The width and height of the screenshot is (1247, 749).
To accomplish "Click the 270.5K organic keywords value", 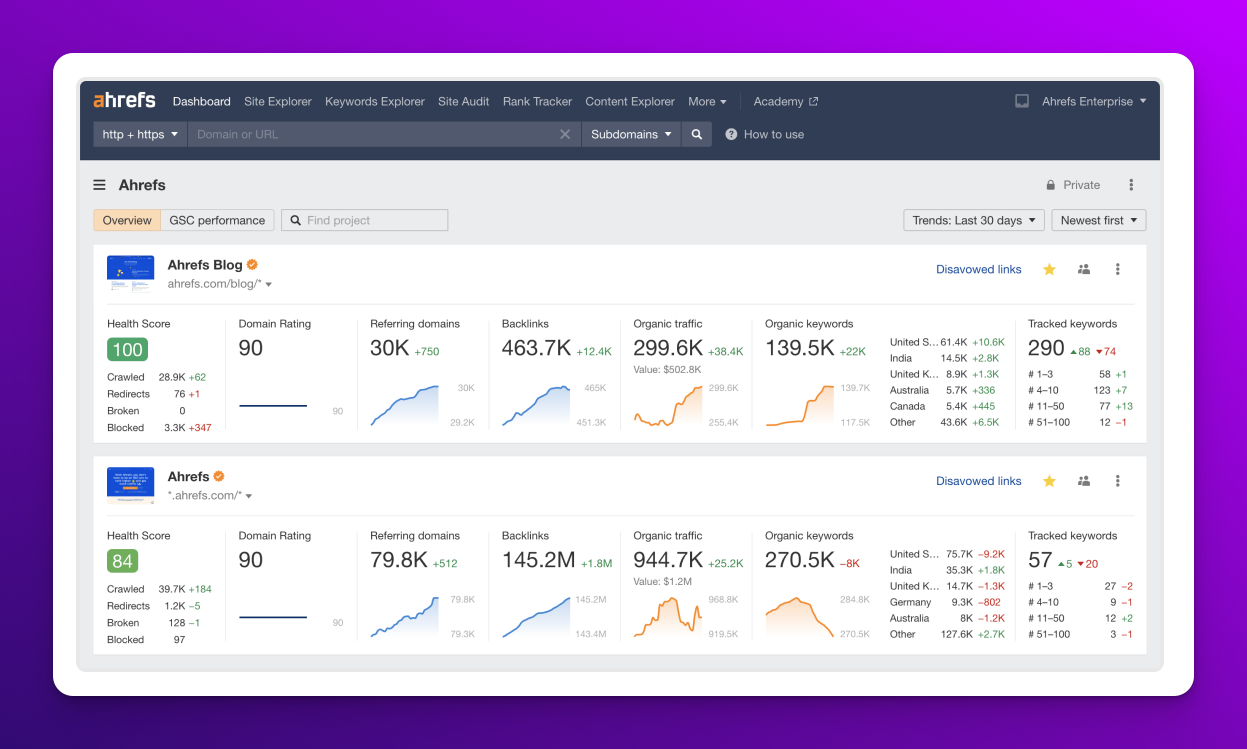I will pos(800,560).
